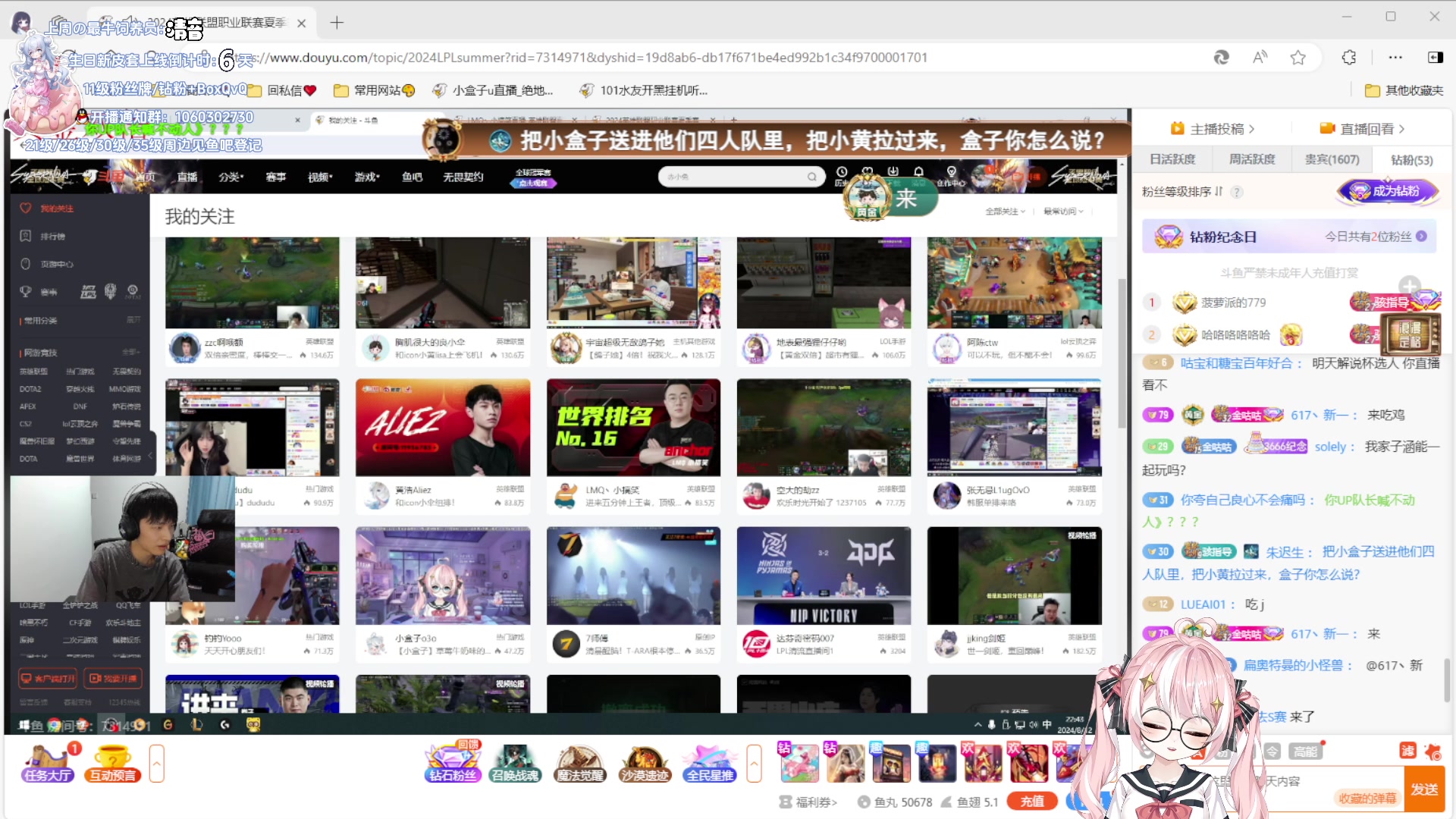Open the 最常访问 dropdown
1456x819 pixels.
(x=1063, y=212)
